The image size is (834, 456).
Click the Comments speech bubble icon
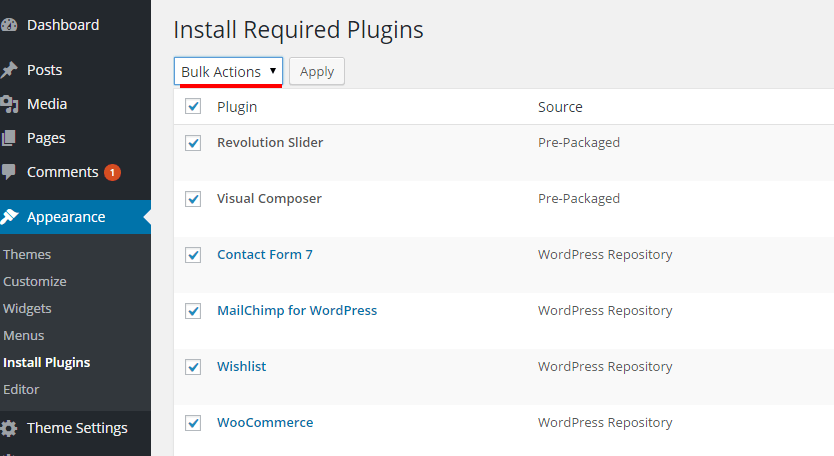point(9,172)
